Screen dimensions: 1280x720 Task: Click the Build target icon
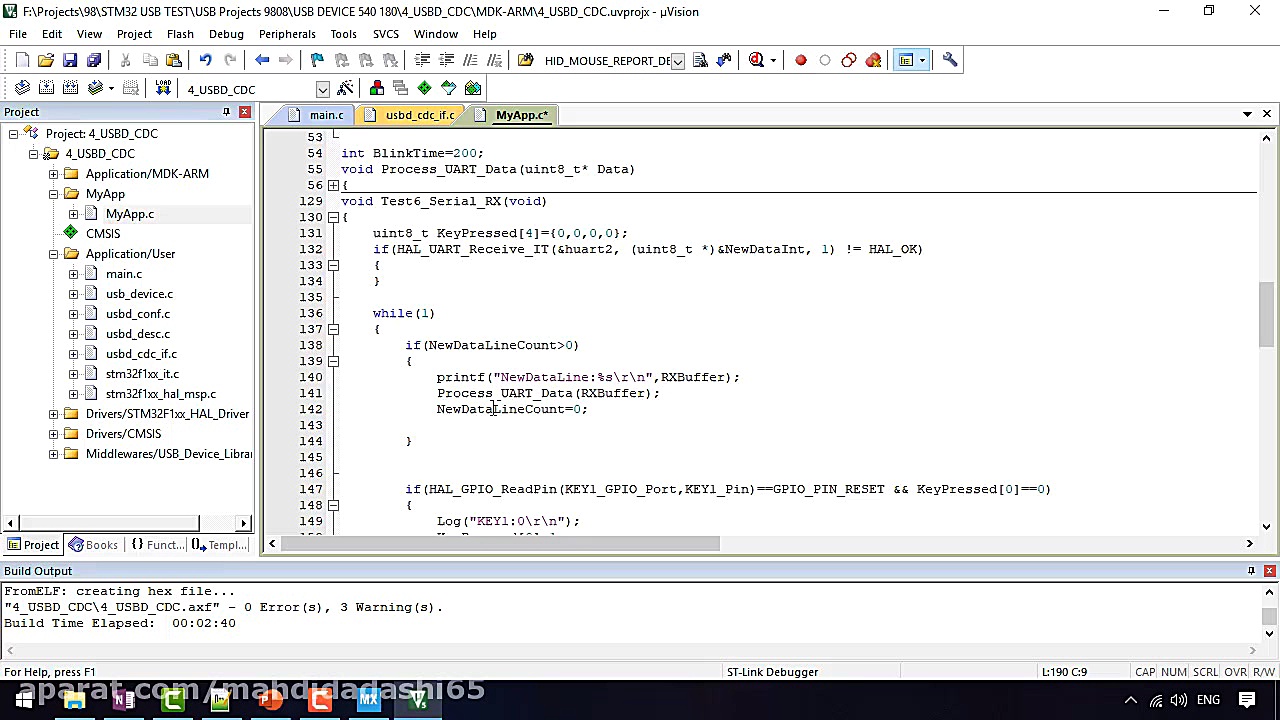pyautogui.click(x=46, y=89)
